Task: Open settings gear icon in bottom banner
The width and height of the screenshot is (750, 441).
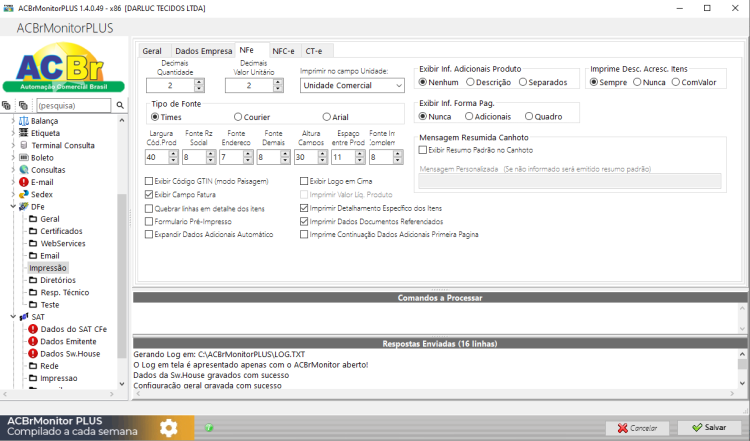Action: point(168,428)
